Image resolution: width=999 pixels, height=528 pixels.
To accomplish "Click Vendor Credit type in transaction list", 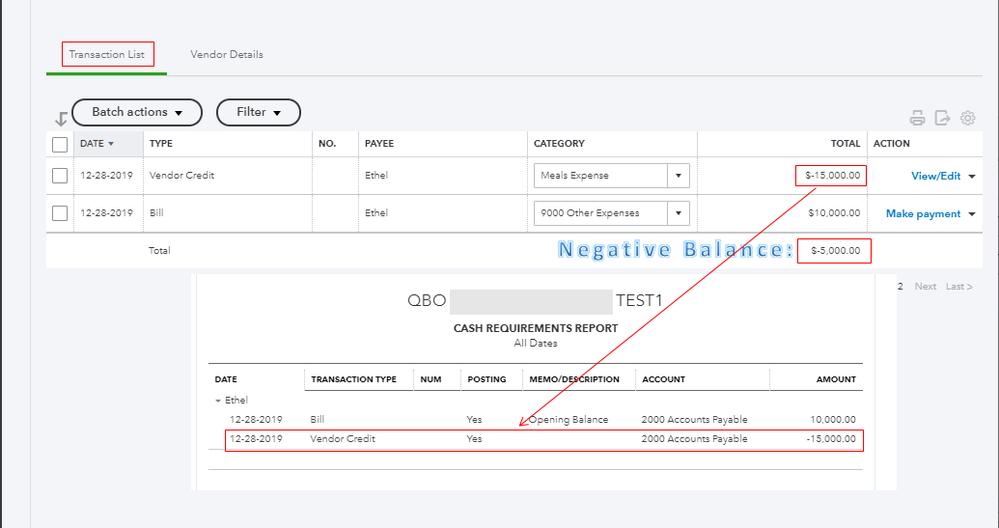I will coord(182,176).
